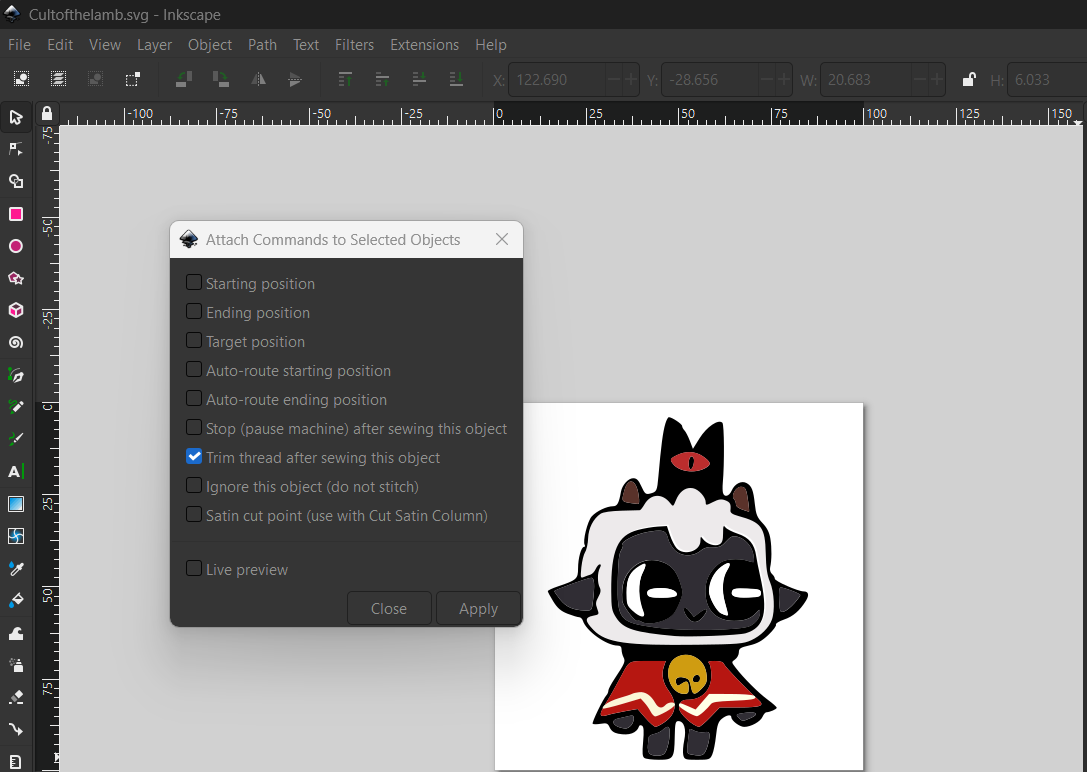Activate the Gradient tool
1087x772 pixels.
(16, 504)
